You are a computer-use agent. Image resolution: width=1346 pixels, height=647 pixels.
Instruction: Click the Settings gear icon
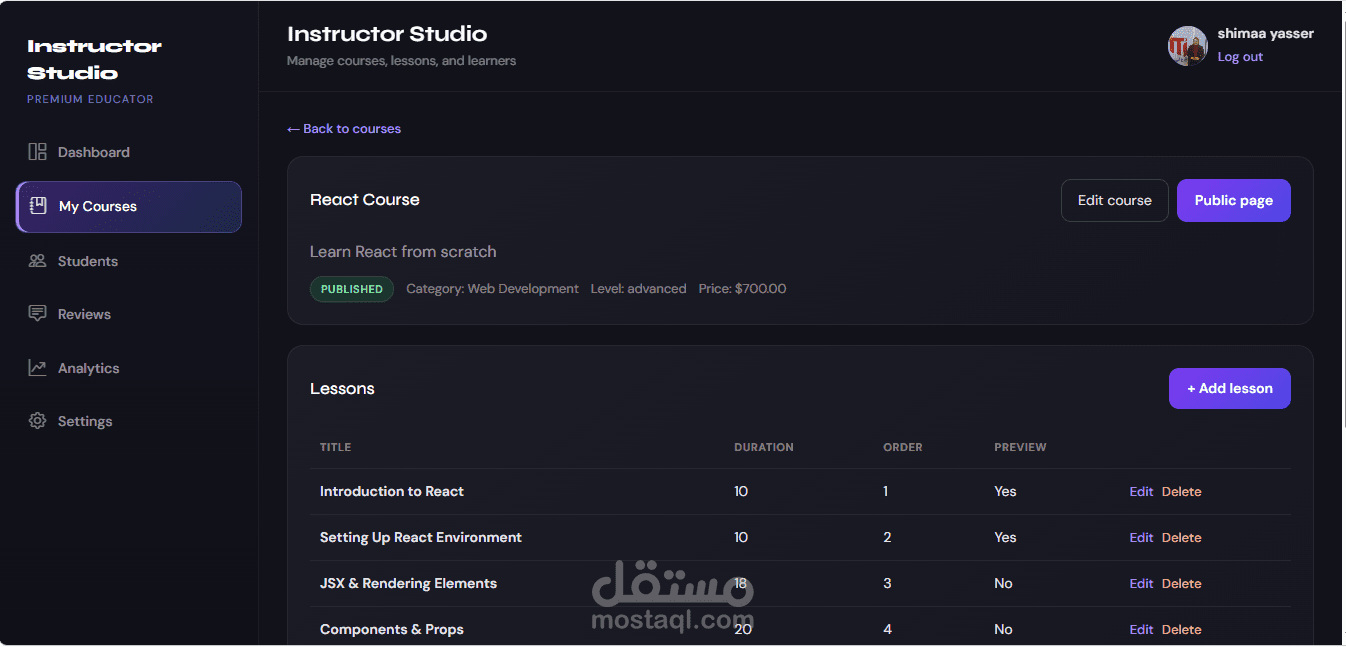37,421
